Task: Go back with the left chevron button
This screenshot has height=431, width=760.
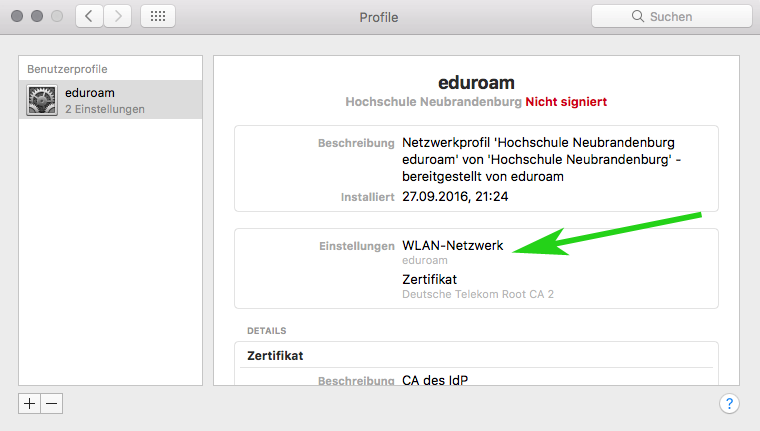Action: tap(89, 16)
